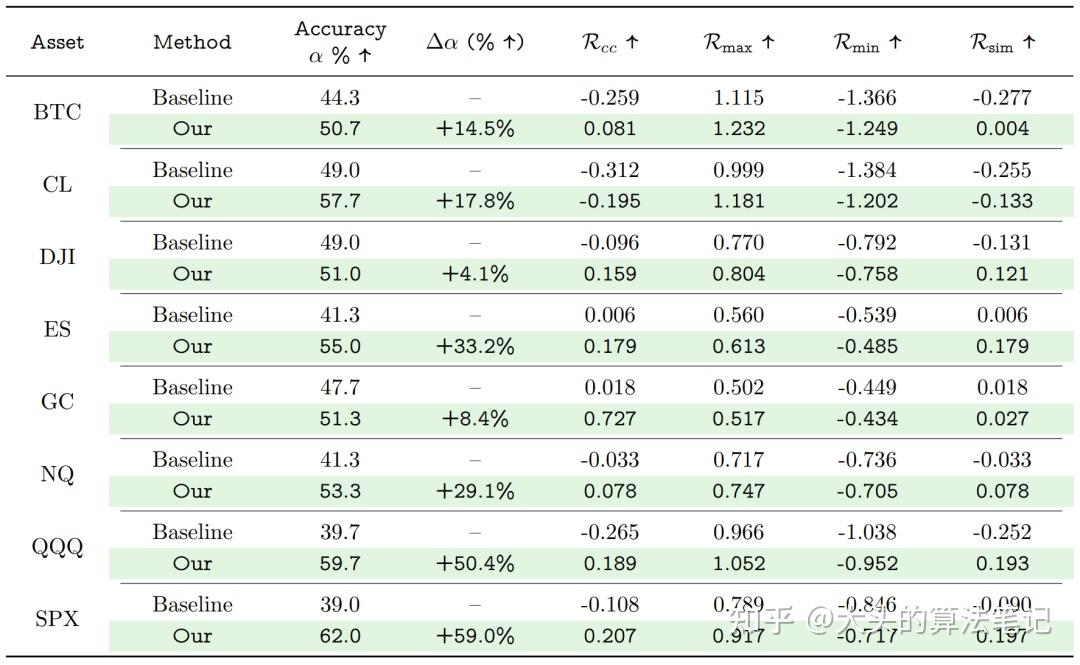This screenshot has width=1080, height=665.
Task: Select the R_cc column header
Action: [x=609, y=42]
